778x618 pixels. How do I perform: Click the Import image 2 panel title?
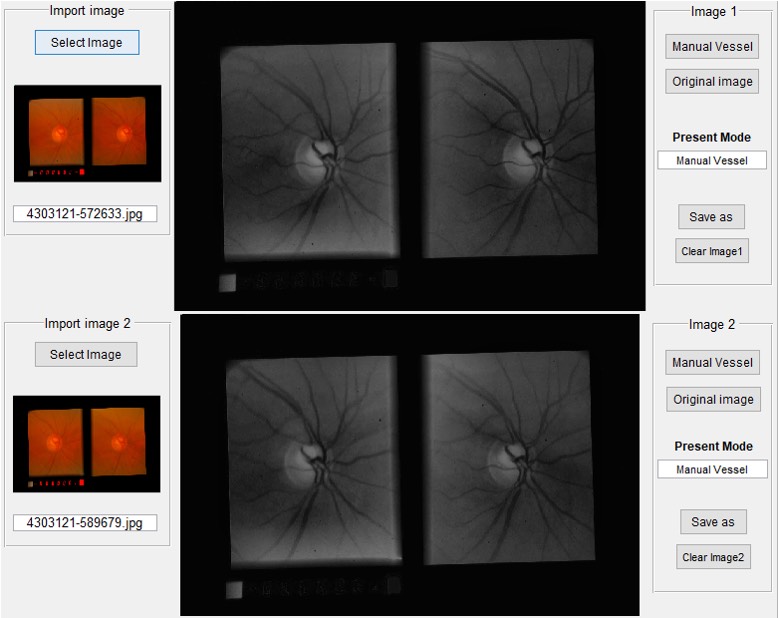pyautogui.click(x=87, y=323)
